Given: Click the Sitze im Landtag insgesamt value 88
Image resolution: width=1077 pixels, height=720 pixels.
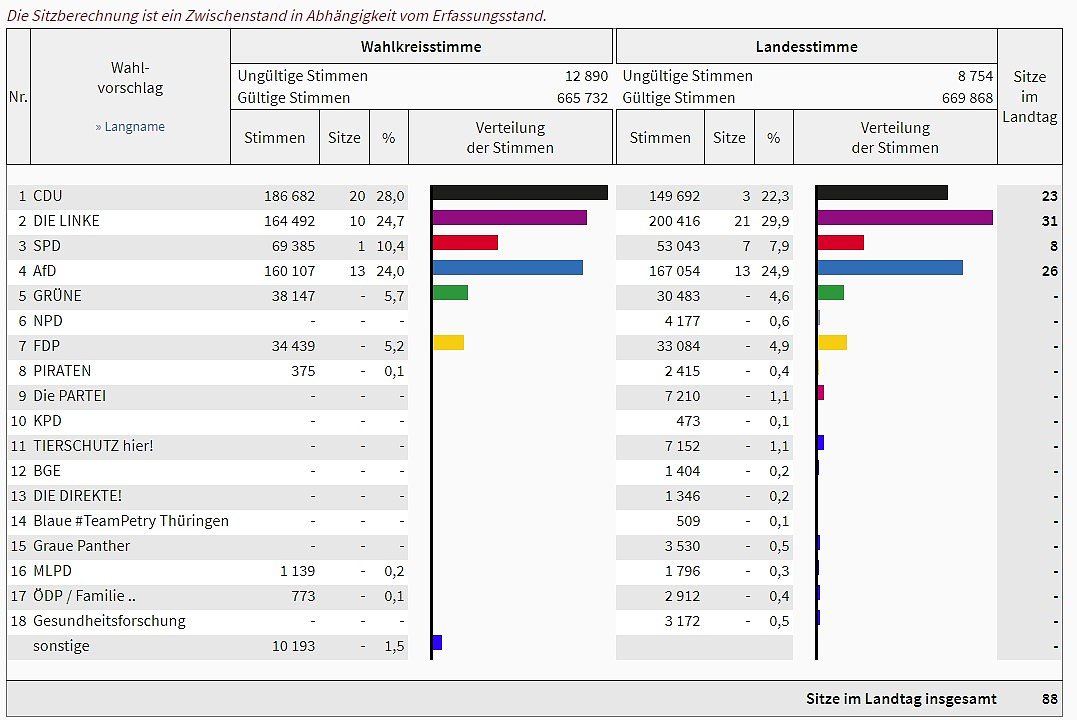Looking at the screenshot, I should [1049, 699].
